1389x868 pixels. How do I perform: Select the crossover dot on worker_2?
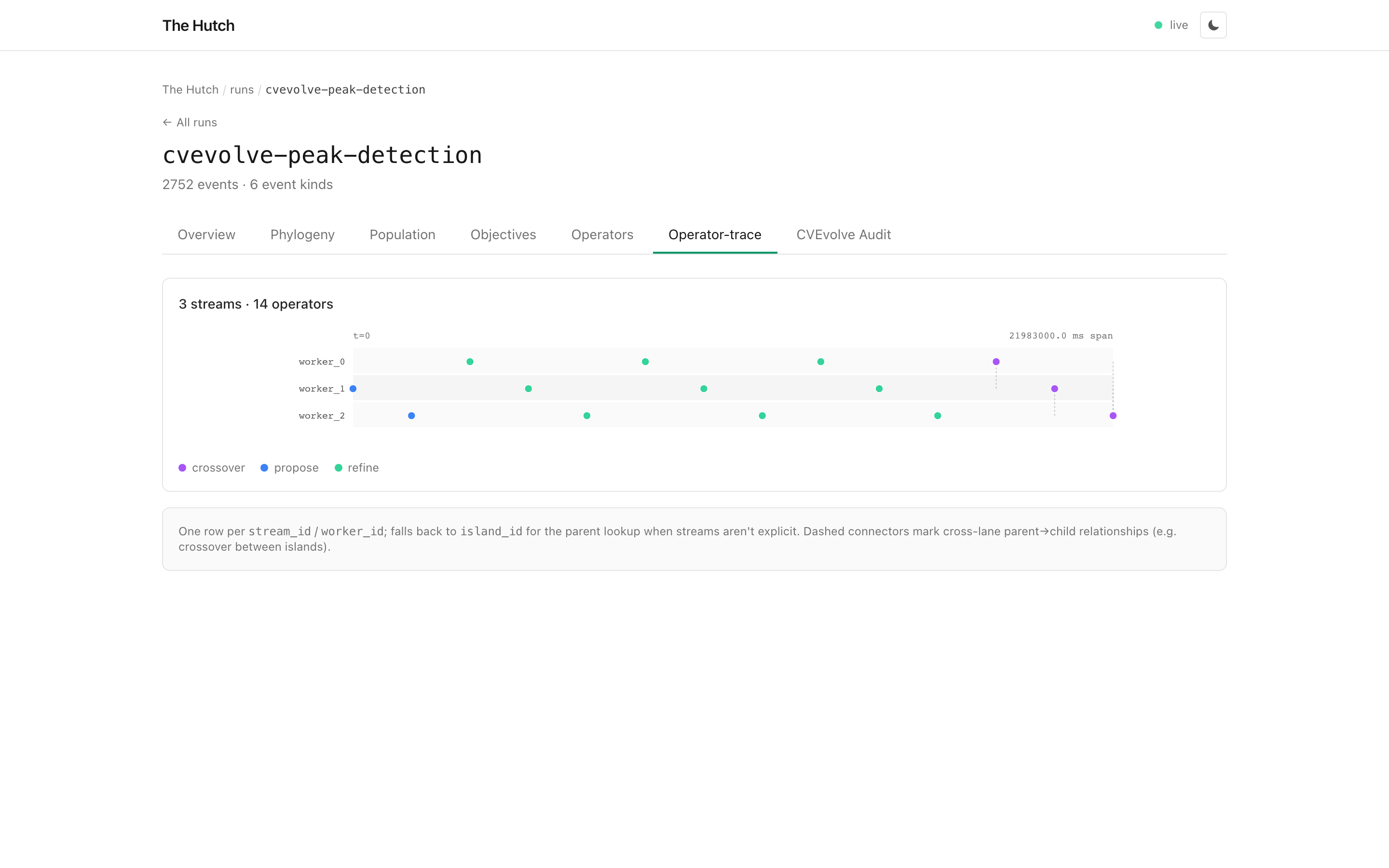1113,416
